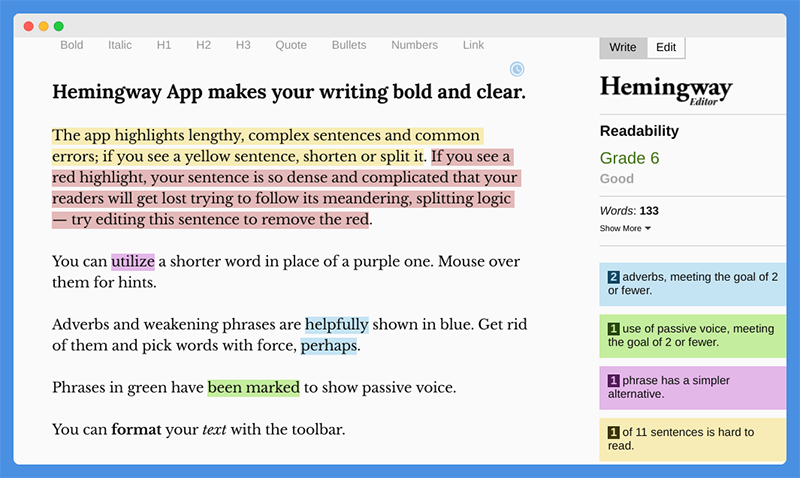Click the italic word text in the last line
Screen dimensions: 800x478
(214, 430)
